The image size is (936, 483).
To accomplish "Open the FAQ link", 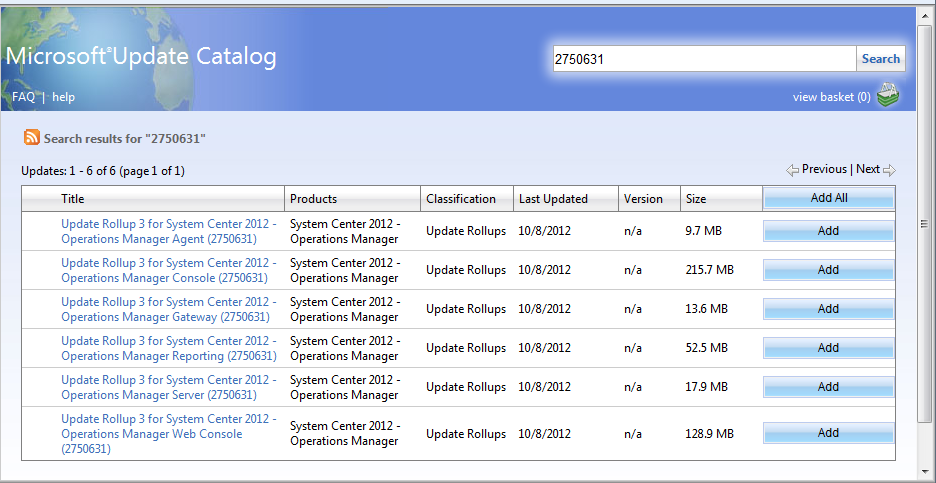I will 23,97.
